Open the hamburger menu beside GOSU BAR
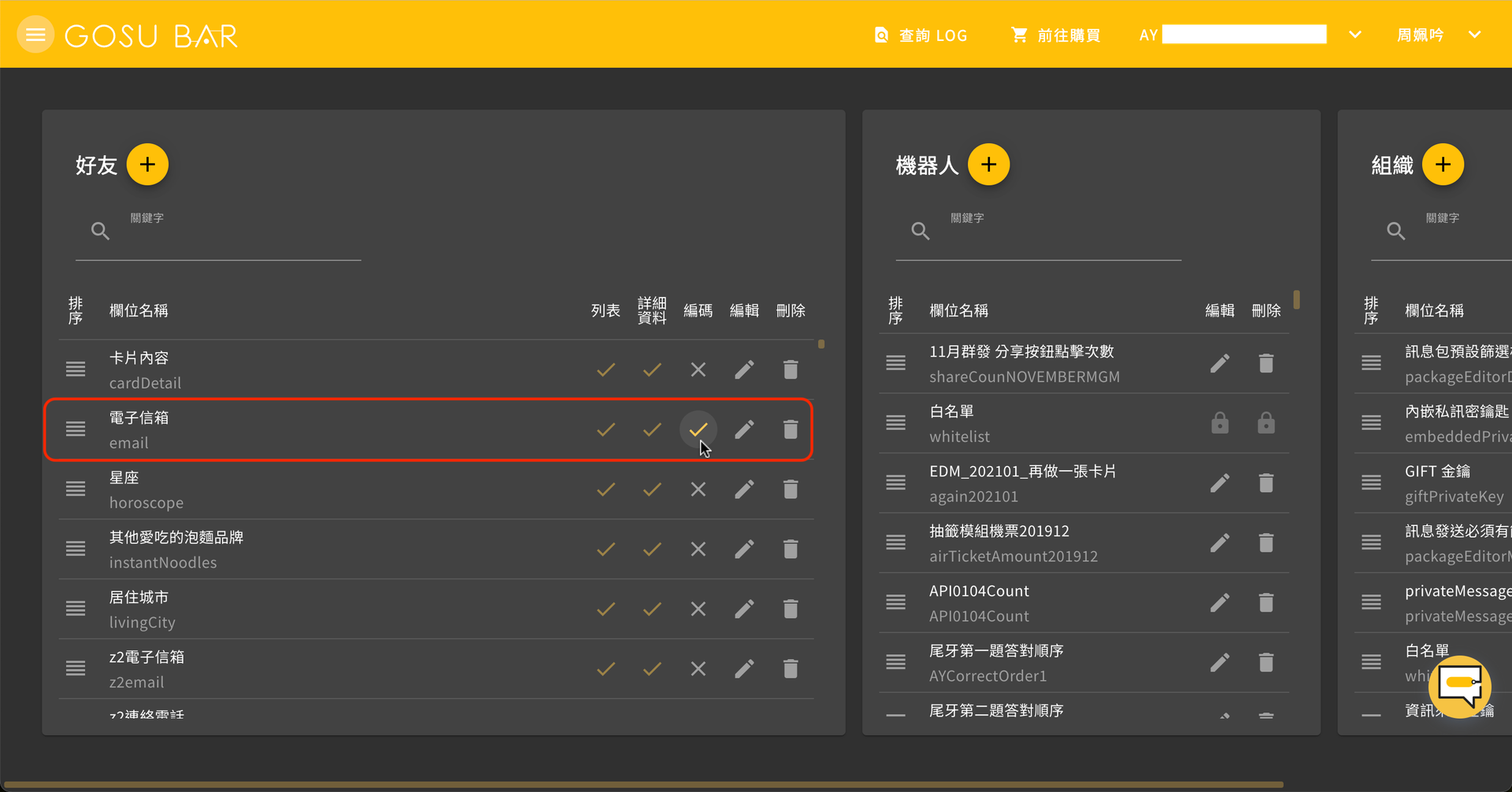The image size is (1512, 792). click(35, 35)
